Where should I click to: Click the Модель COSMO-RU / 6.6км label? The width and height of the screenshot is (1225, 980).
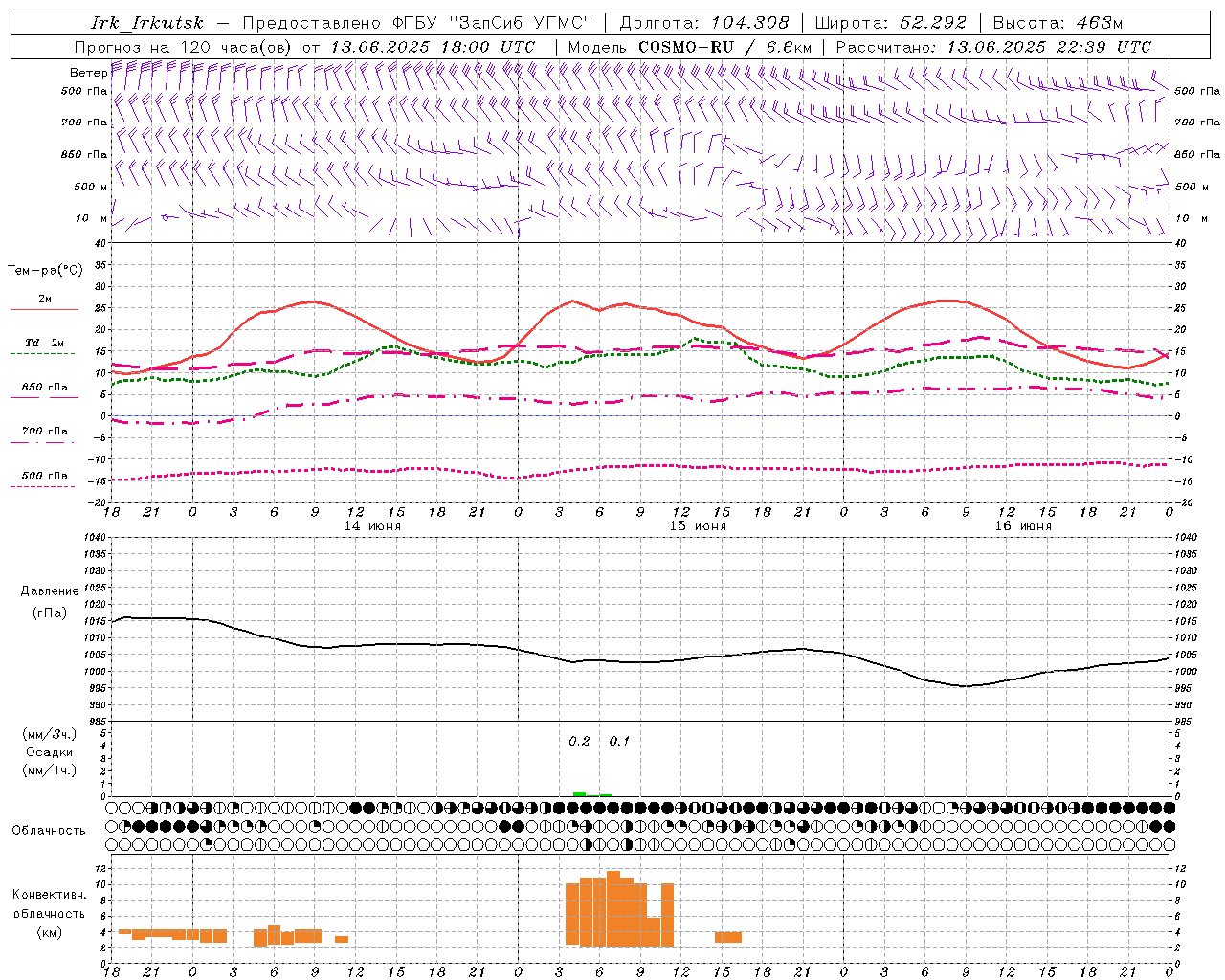[x=690, y=47]
